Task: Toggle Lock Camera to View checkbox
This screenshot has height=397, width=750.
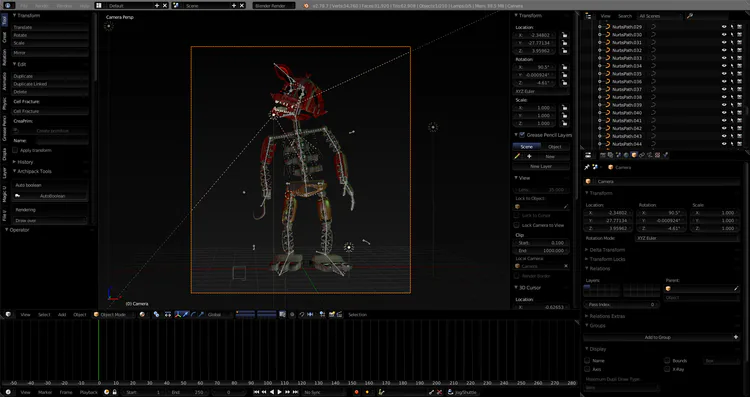Action: point(517,225)
